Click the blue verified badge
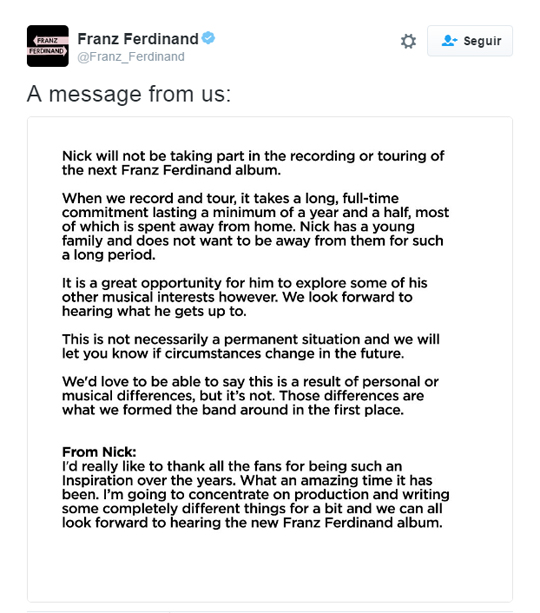The height and width of the screenshot is (613, 540). point(208,38)
